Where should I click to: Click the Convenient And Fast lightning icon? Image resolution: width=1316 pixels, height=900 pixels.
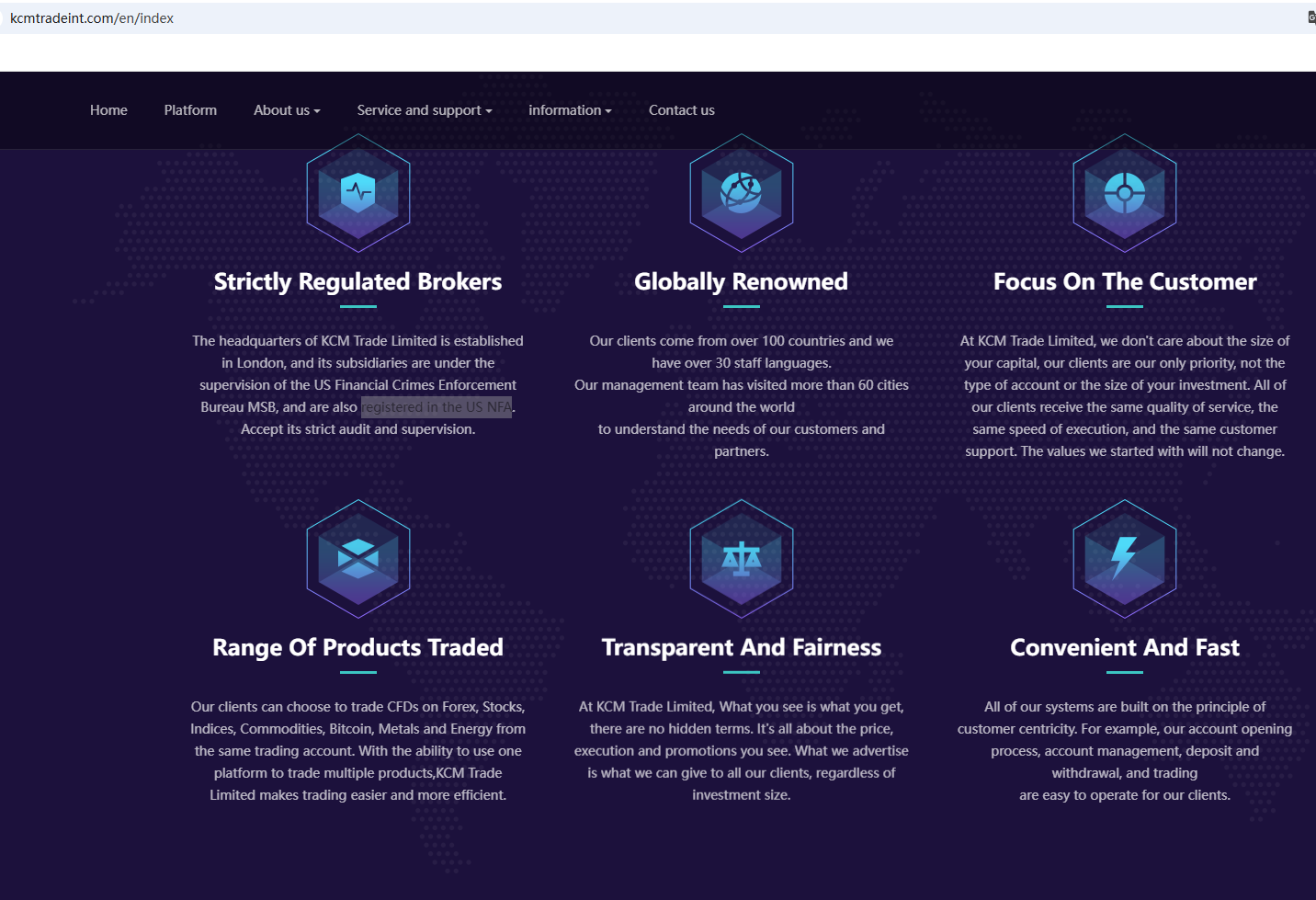[x=1125, y=559]
